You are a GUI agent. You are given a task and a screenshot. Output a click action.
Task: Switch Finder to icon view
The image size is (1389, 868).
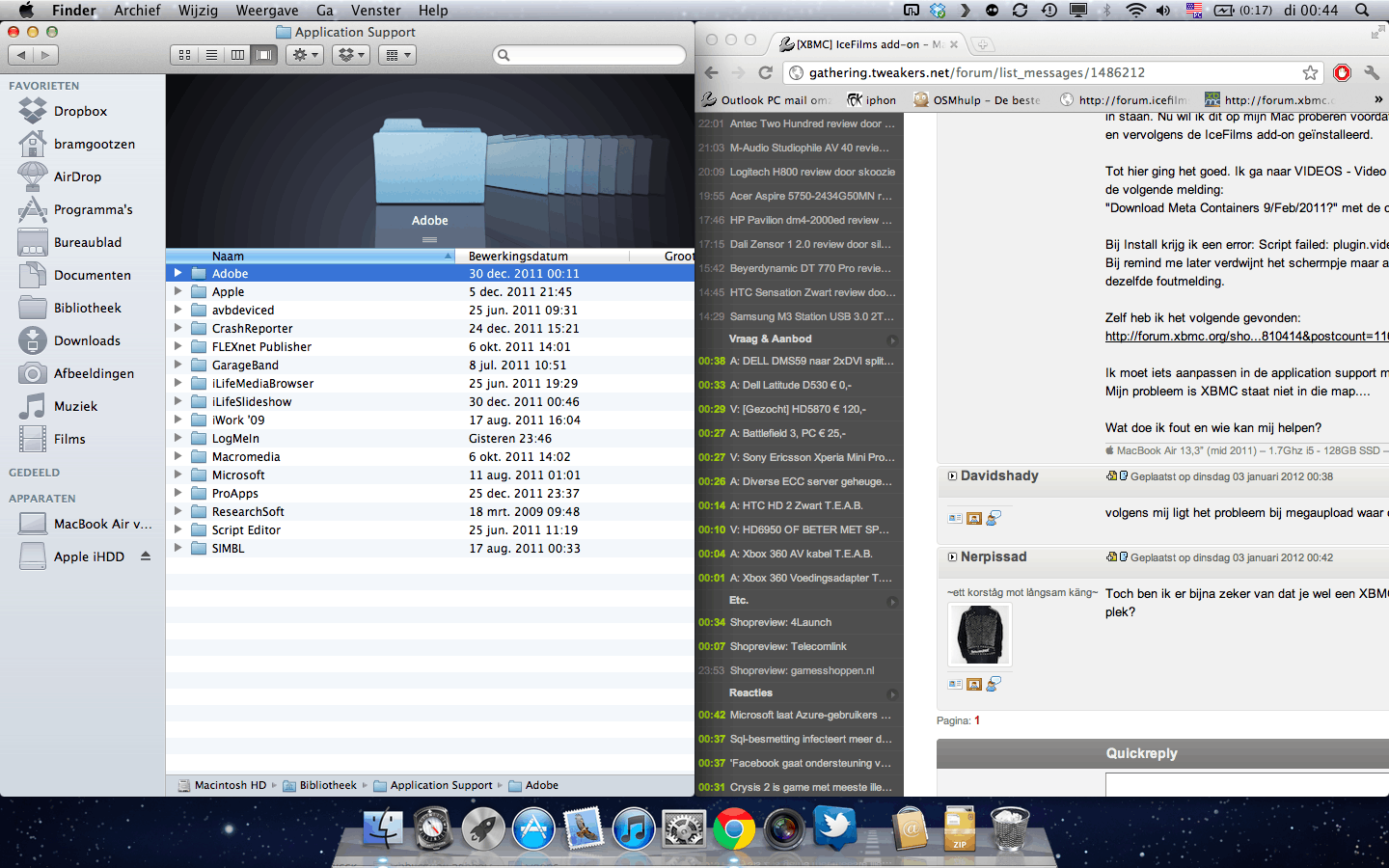[x=184, y=55]
